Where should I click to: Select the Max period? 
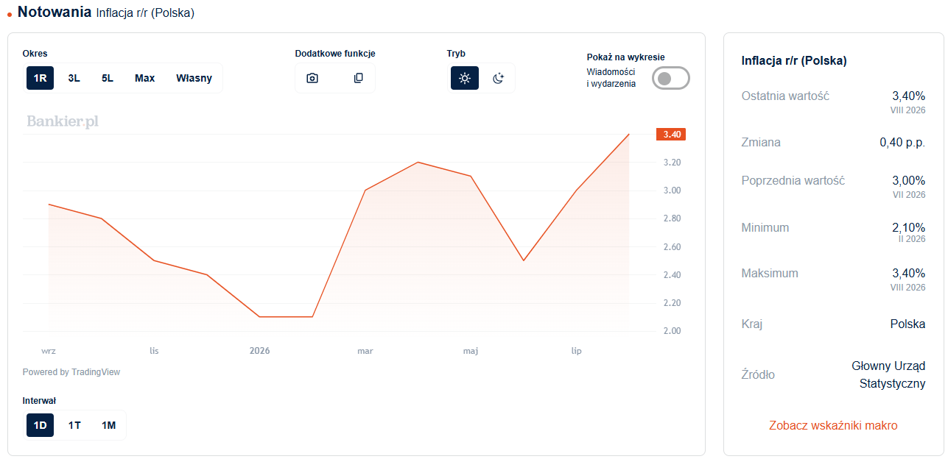coord(144,78)
